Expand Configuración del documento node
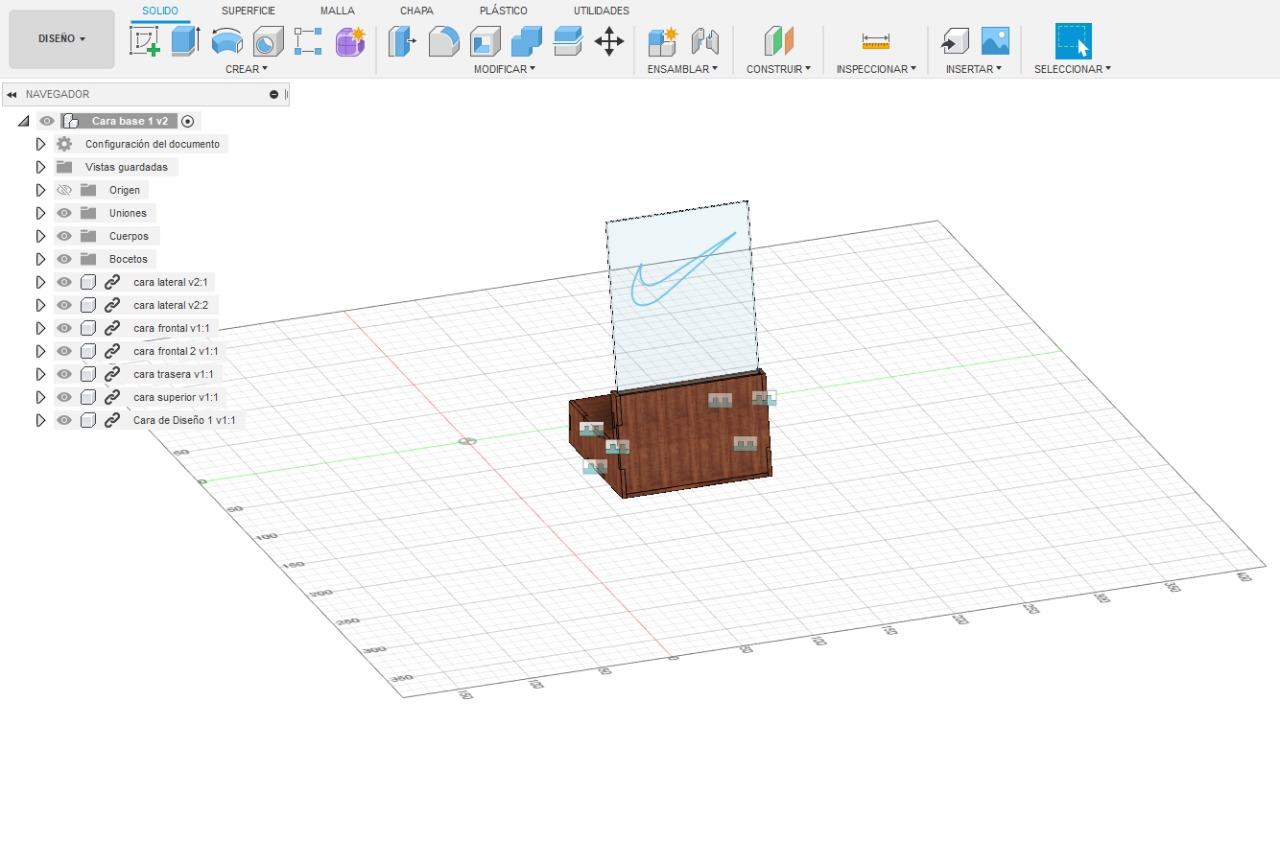This screenshot has width=1280, height=842. click(x=41, y=144)
